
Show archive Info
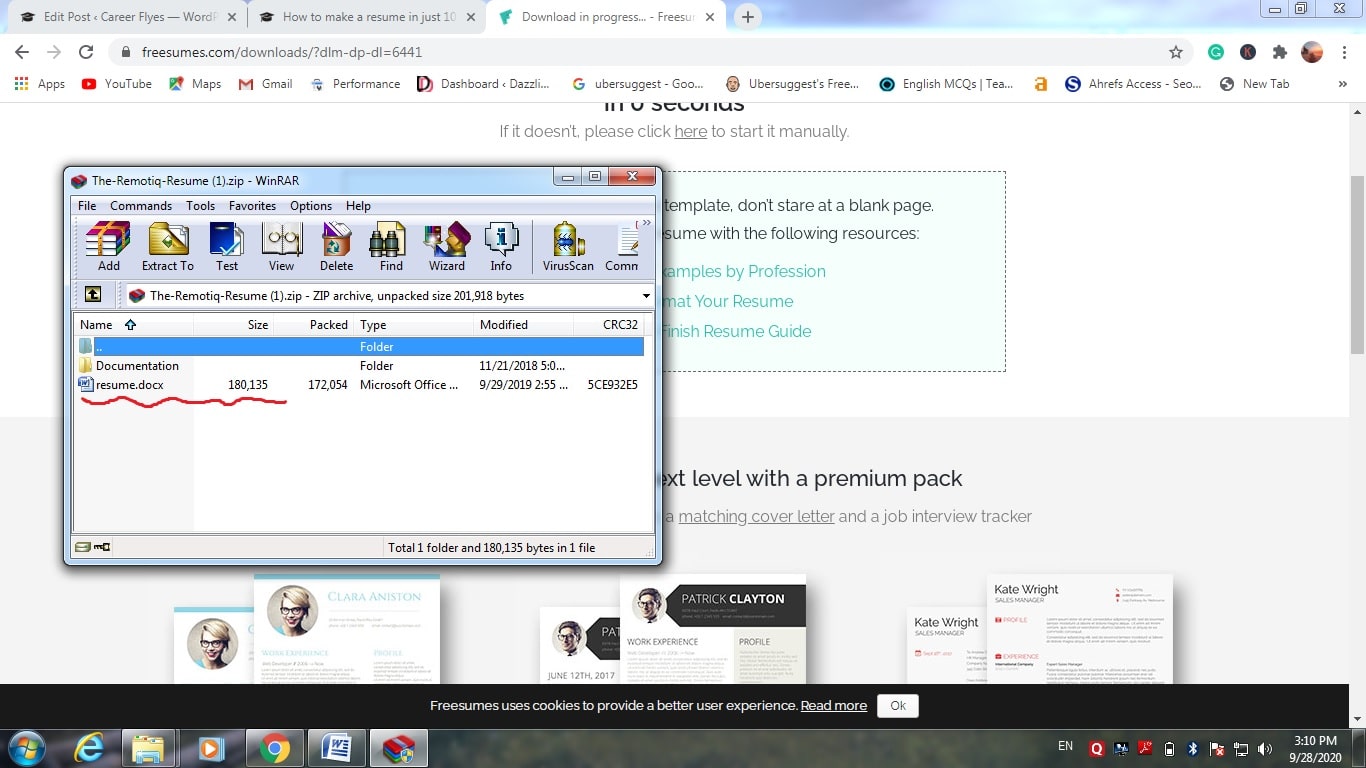[501, 246]
